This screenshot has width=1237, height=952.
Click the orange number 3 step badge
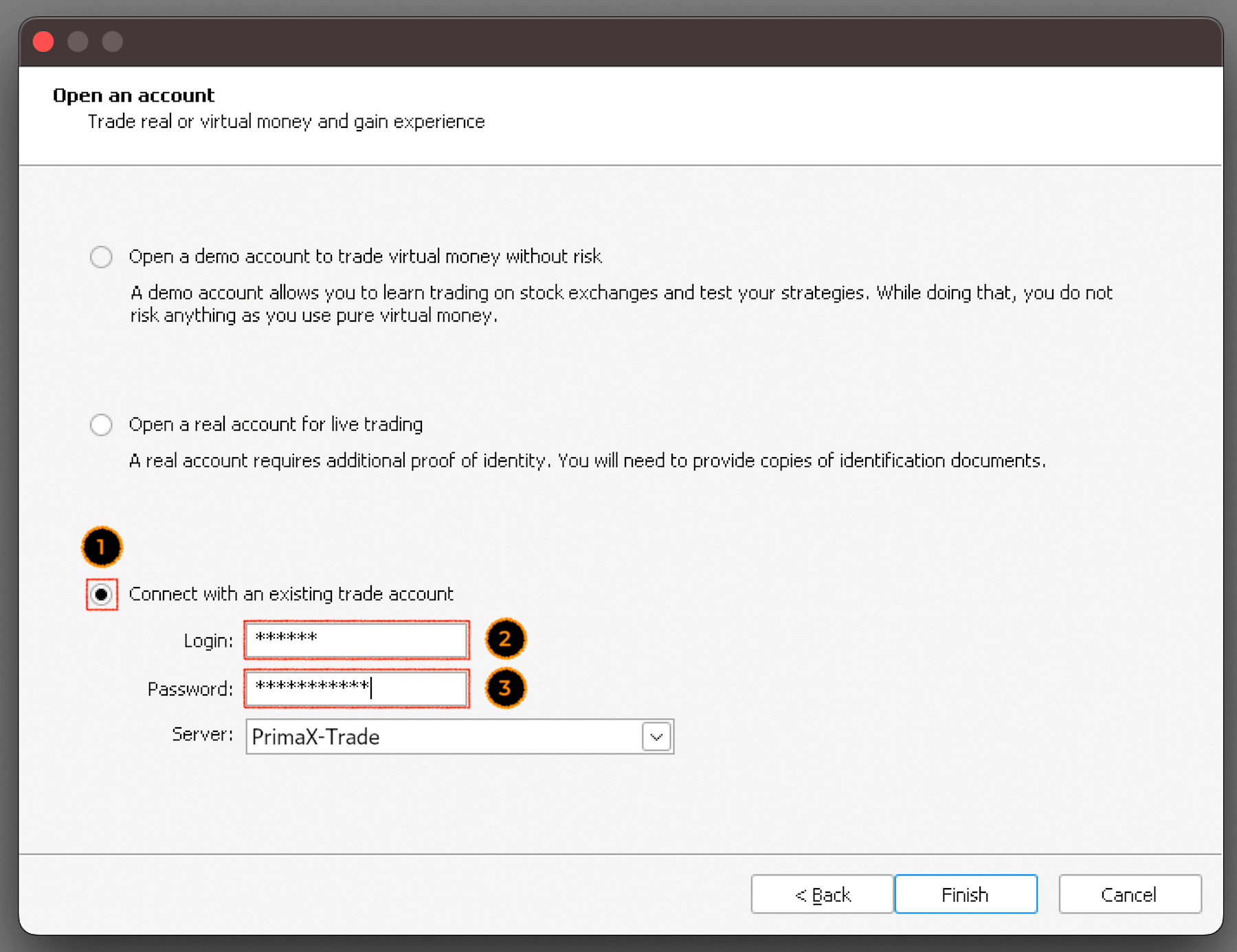pyautogui.click(x=505, y=688)
